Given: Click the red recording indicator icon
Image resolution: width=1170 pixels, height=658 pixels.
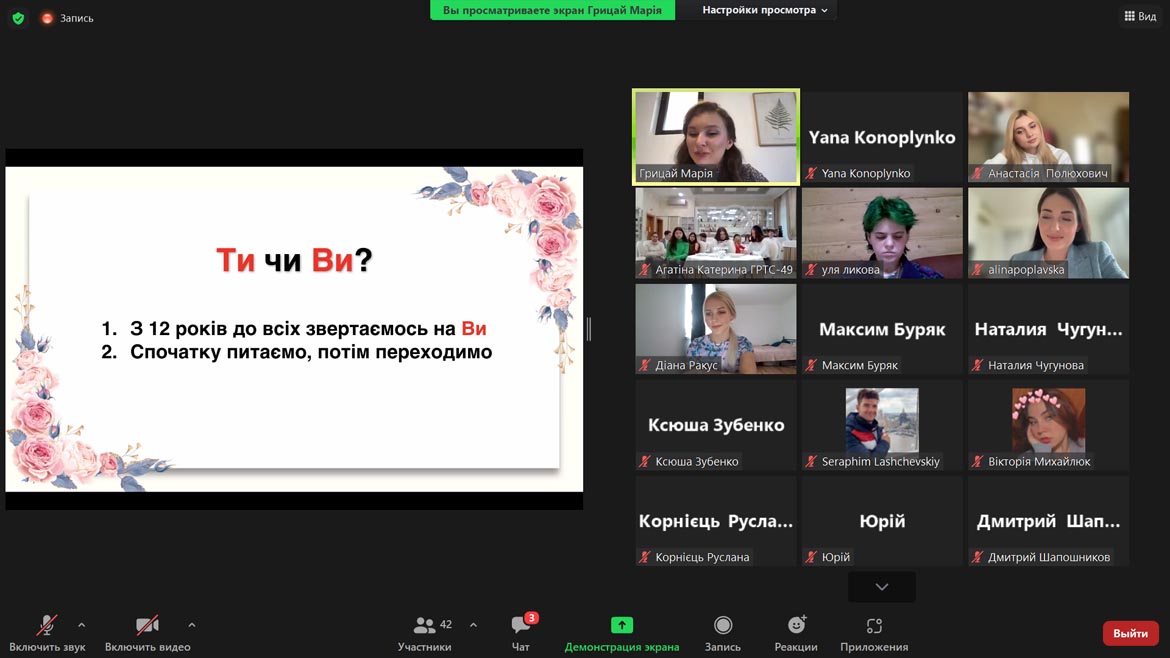Looking at the screenshot, I should point(47,18).
